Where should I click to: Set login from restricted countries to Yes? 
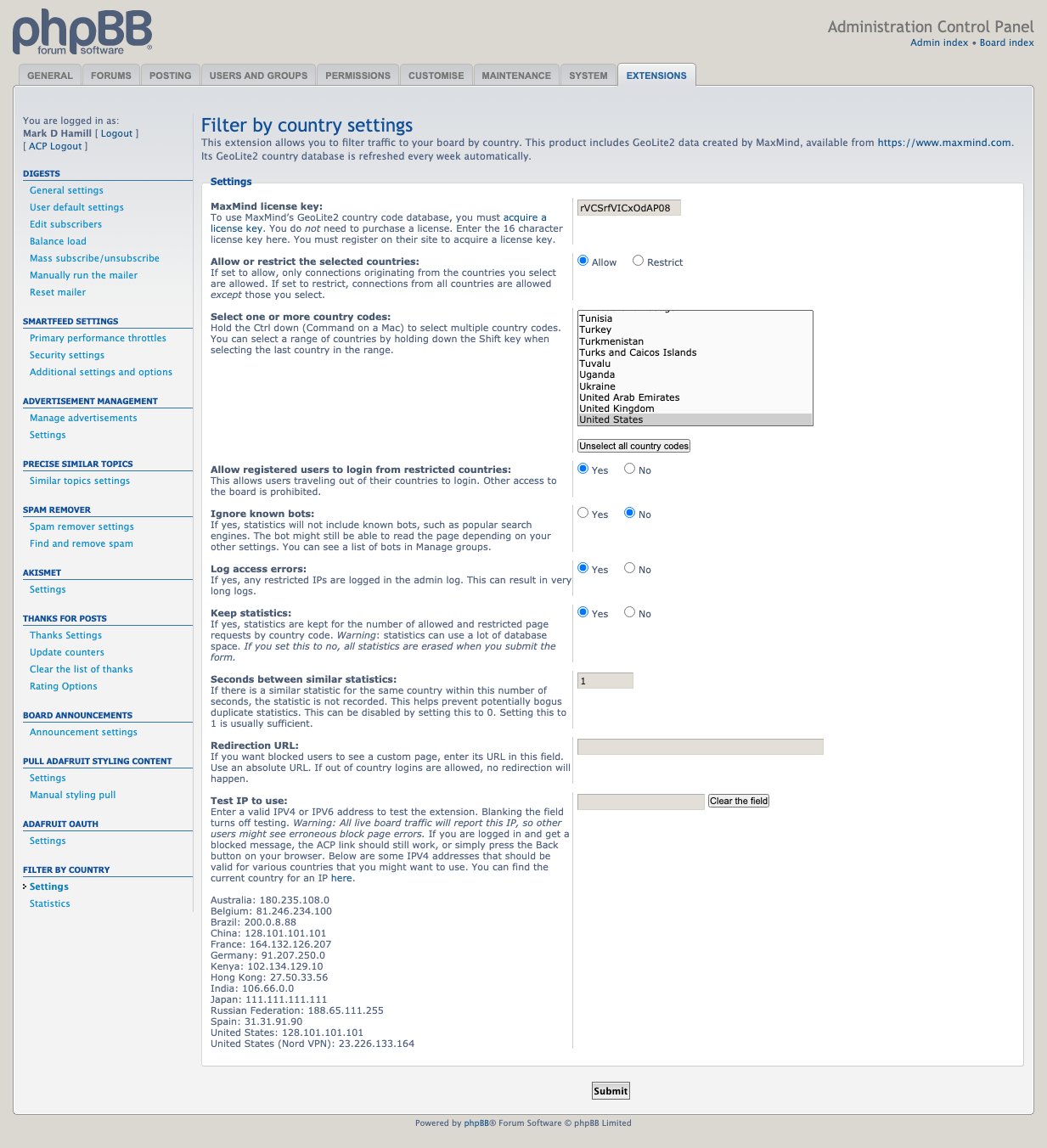(583, 469)
